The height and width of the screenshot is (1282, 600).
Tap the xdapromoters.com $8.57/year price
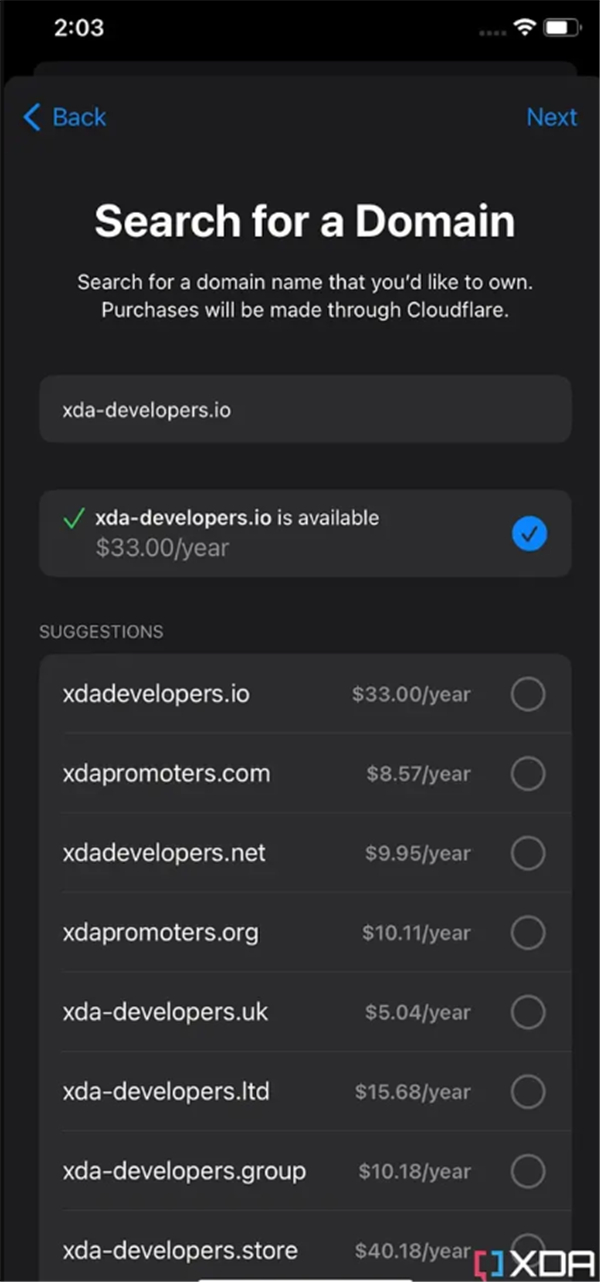tap(418, 774)
